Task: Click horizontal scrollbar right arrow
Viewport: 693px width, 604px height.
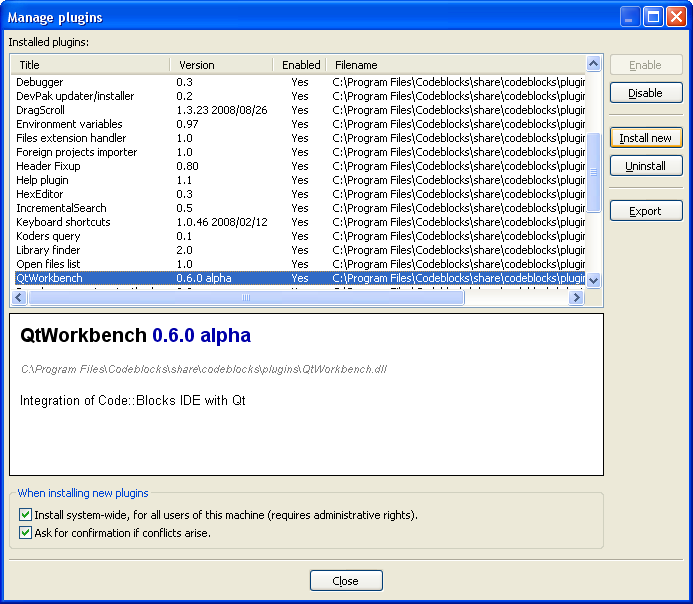Action: point(576,298)
